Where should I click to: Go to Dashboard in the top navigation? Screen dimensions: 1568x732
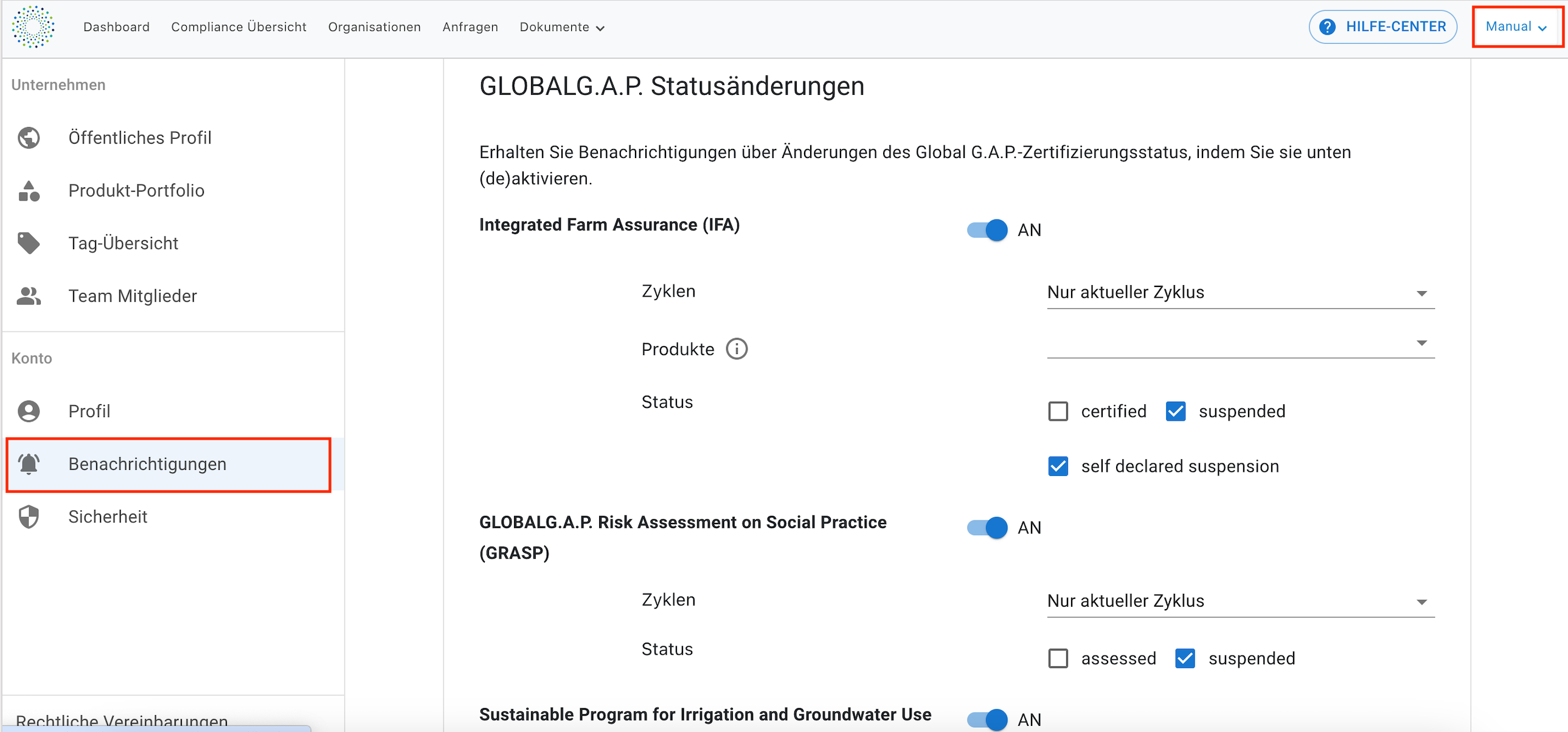tap(116, 27)
